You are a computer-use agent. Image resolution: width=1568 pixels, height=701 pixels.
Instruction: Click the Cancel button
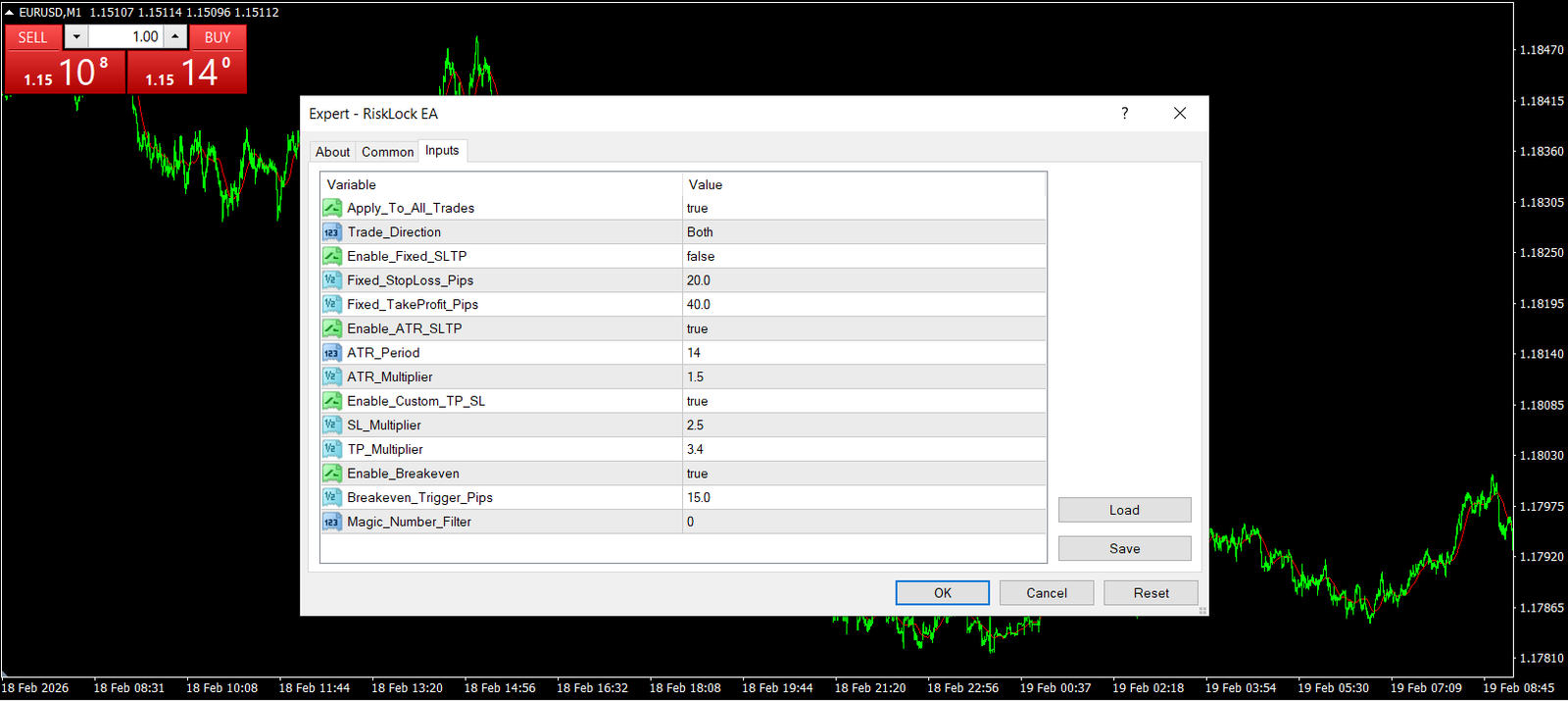[x=1047, y=593]
